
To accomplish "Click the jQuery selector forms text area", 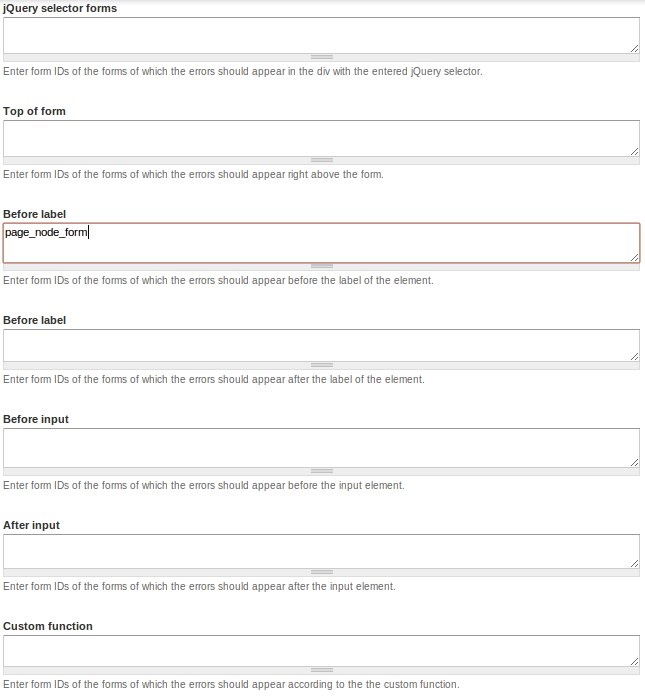I will pos(321,35).
